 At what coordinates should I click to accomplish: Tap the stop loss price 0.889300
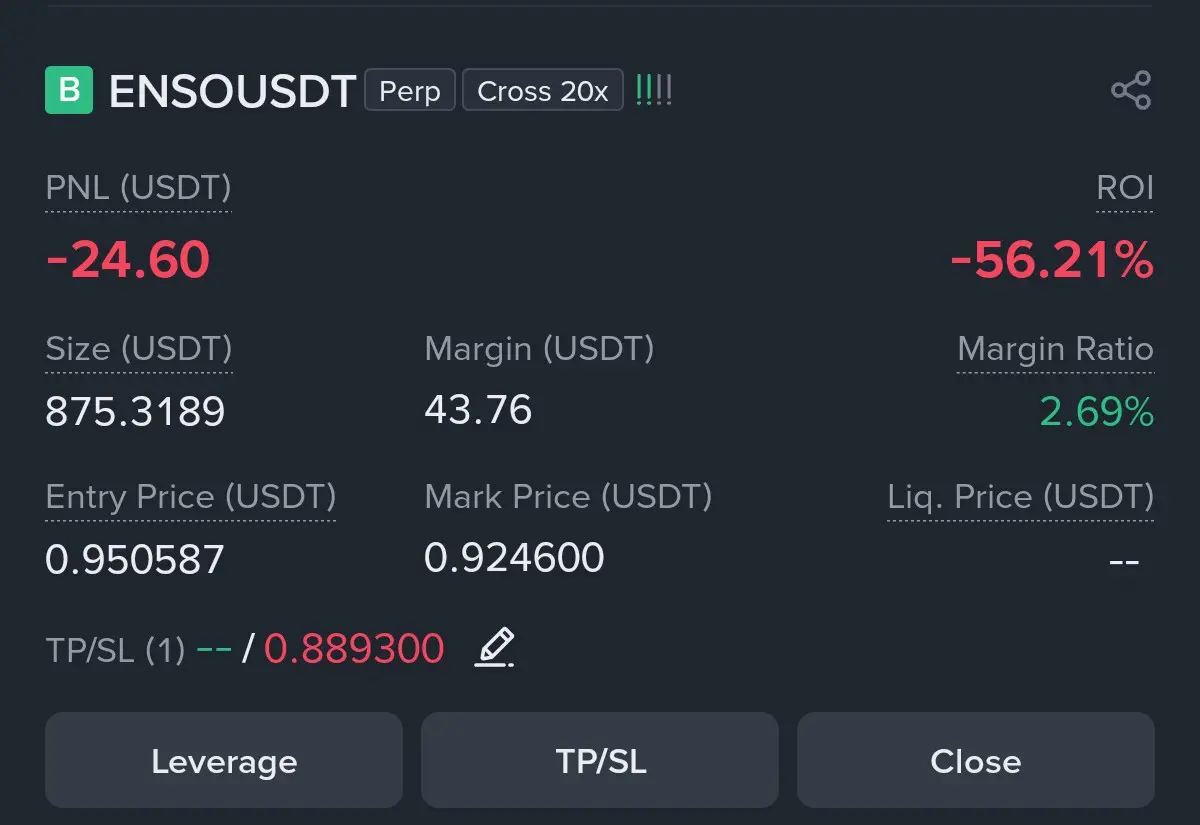tap(354, 649)
